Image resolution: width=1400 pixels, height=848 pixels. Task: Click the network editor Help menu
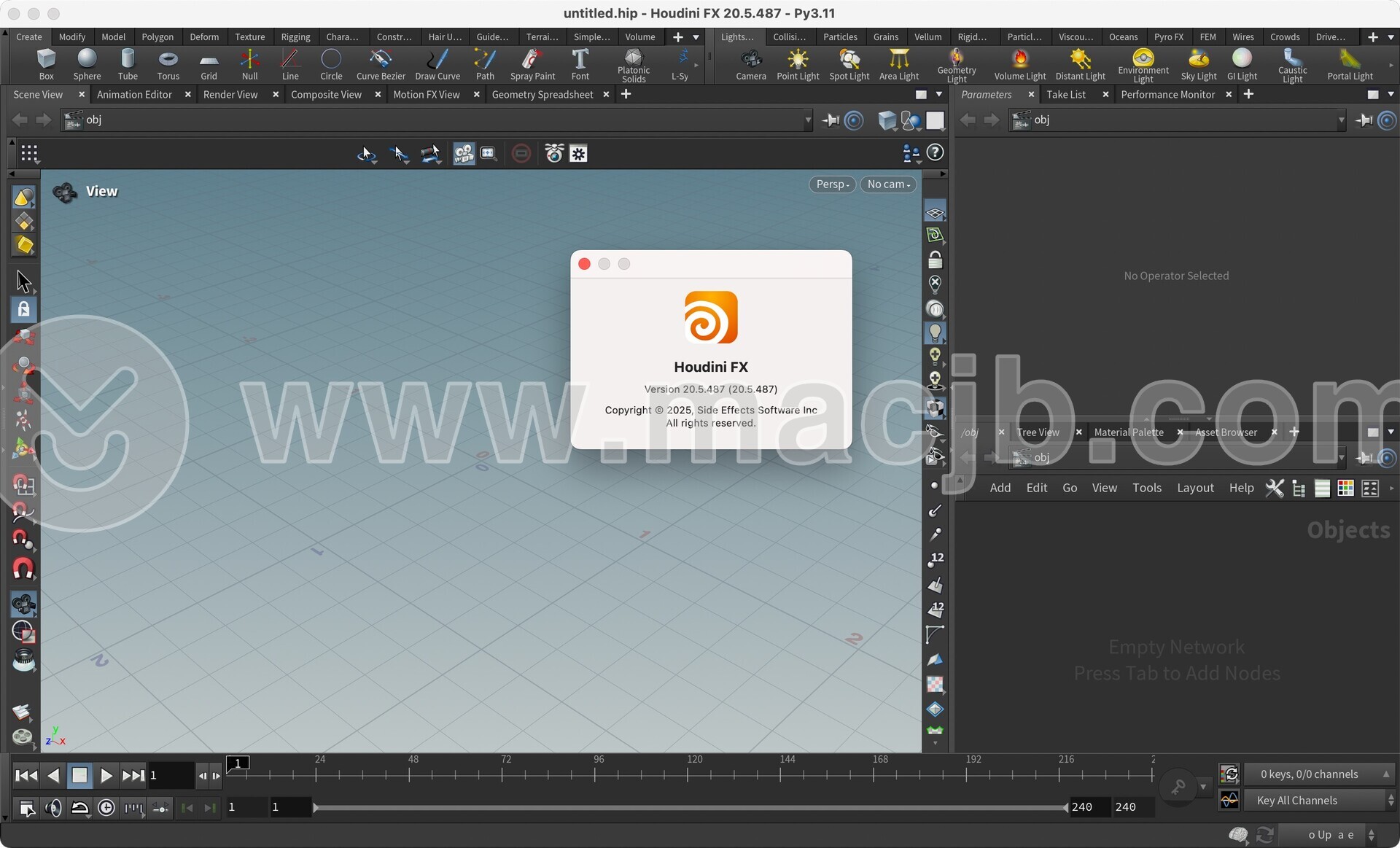(1241, 488)
